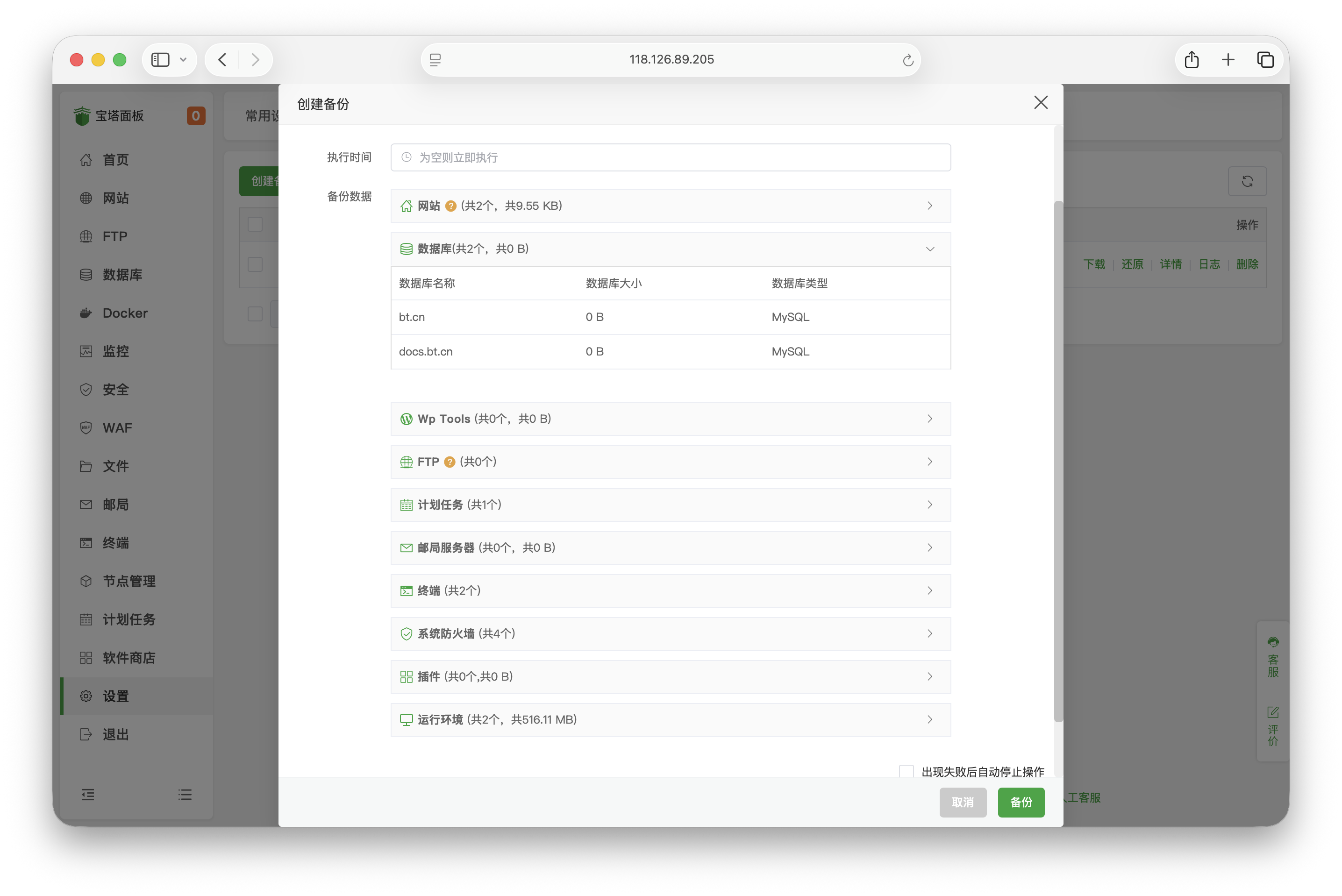Viewport: 1342px width, 896px height.
Task: Check the second row checkbox behind the dialog
Action: pos(255,313)
